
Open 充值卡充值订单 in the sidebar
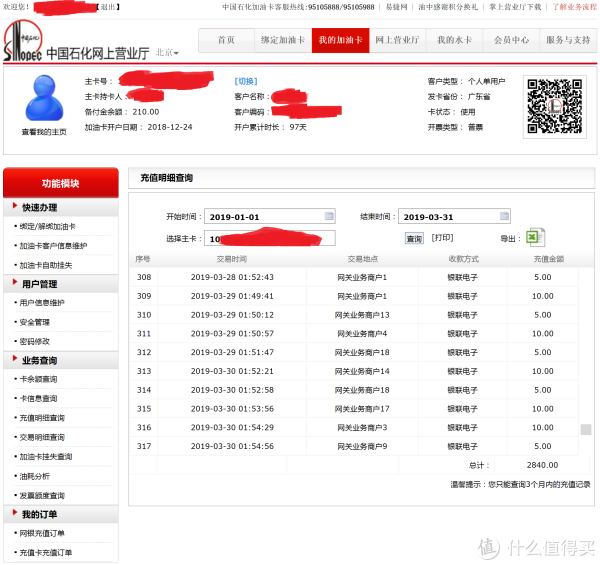click(x=46, y=552)
